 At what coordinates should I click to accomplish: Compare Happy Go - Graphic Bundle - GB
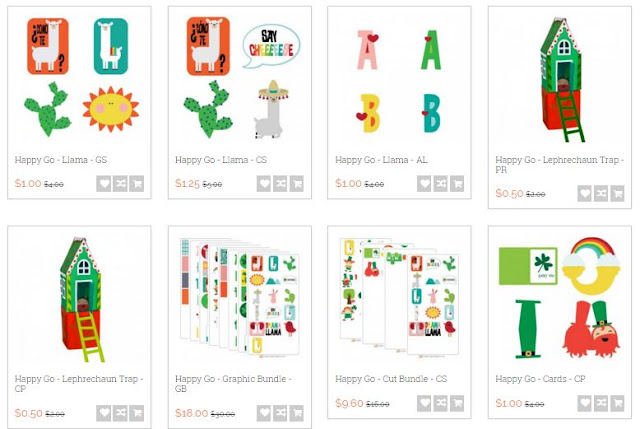[280, 413]
